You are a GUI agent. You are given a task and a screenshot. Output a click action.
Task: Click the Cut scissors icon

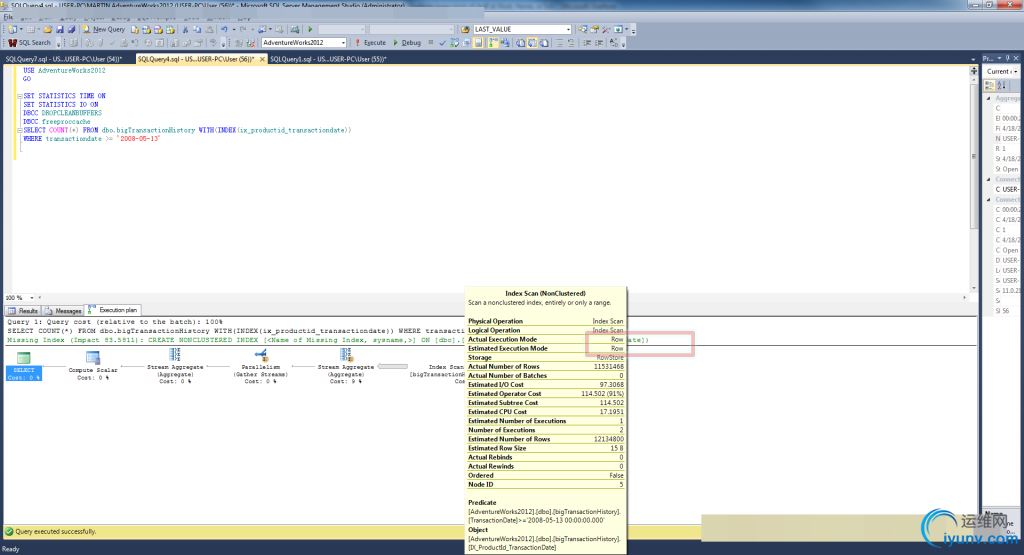(x=185, y=29)
